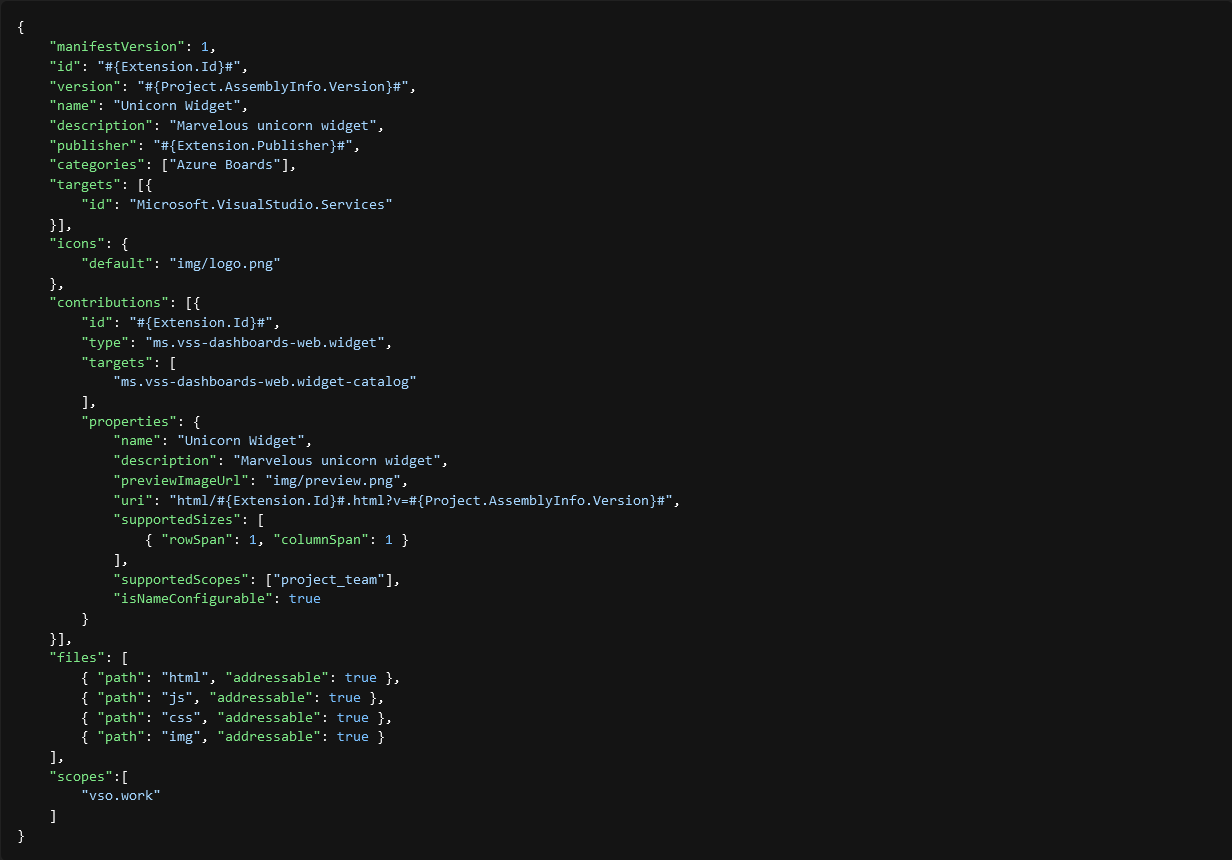
Task: Click the final closing brace of the JSON
Action: (x=21, y=835)
